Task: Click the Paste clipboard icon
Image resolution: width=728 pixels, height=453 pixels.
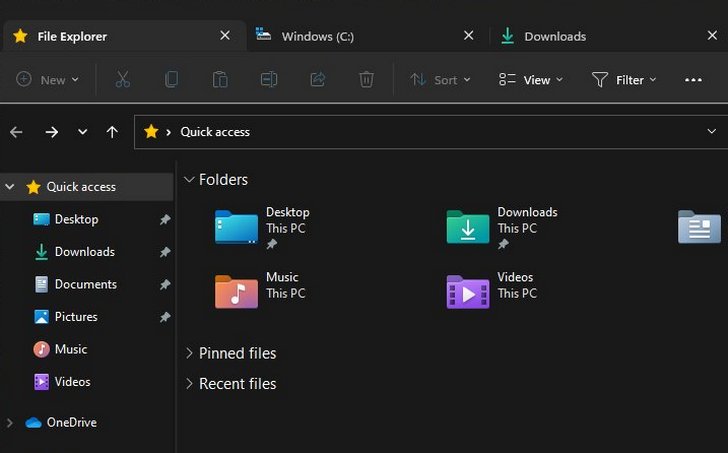Action: 220,79
